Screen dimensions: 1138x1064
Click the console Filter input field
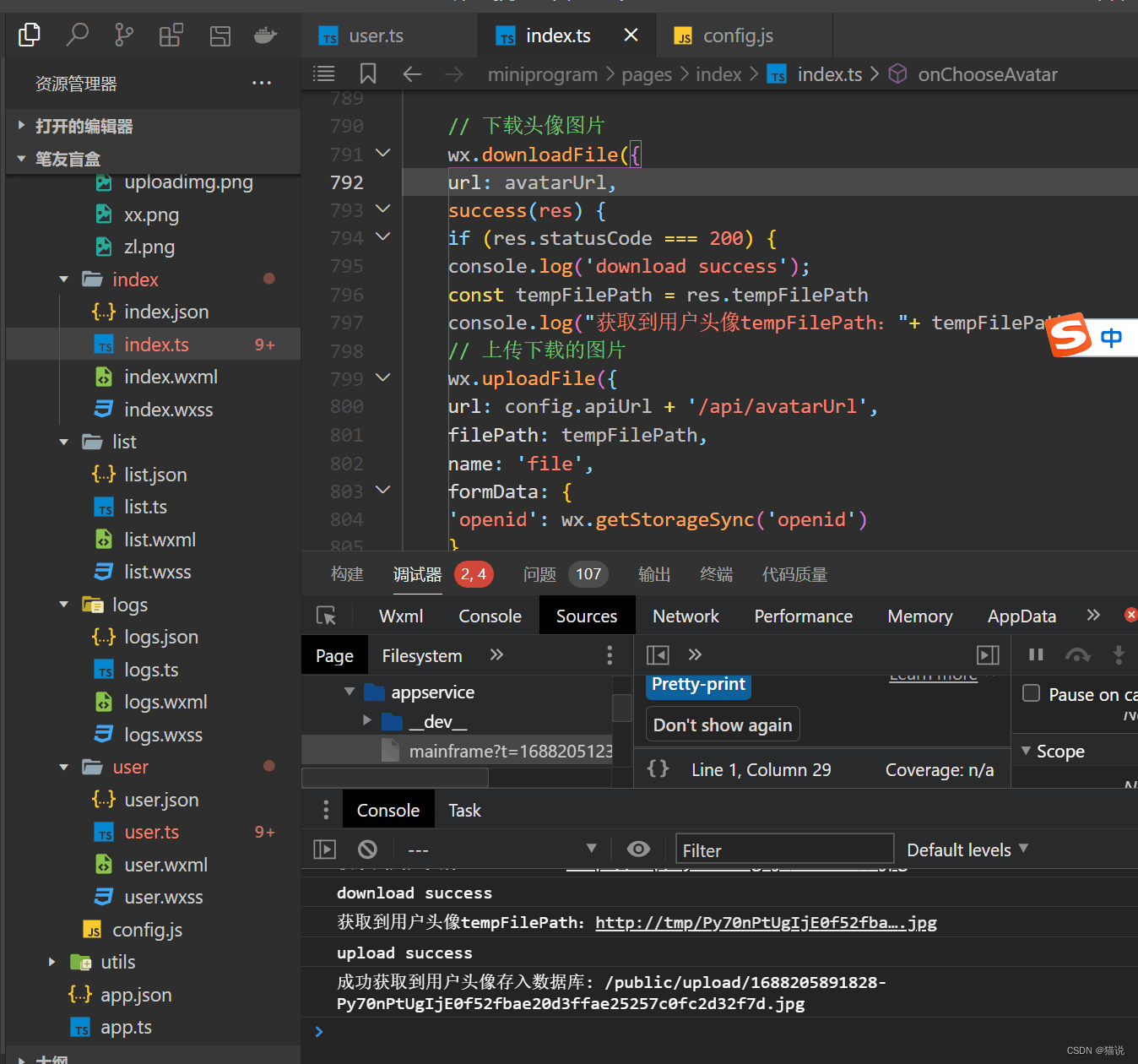(x=784, y=850)
